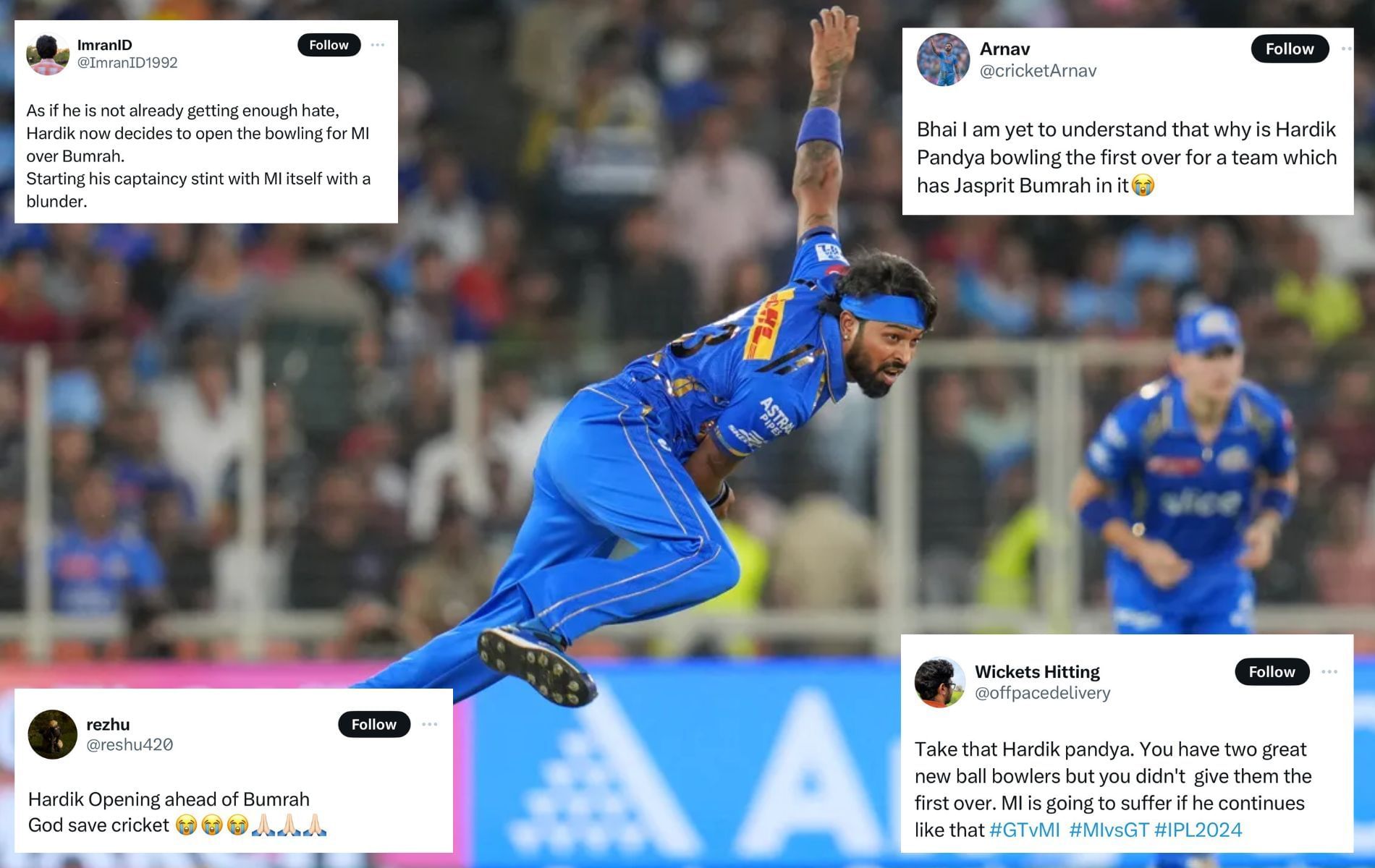Click the #IPL2024 hashtag
Image resolution: width=1375 pixels, height=868 pixels.
(1198, 830)
